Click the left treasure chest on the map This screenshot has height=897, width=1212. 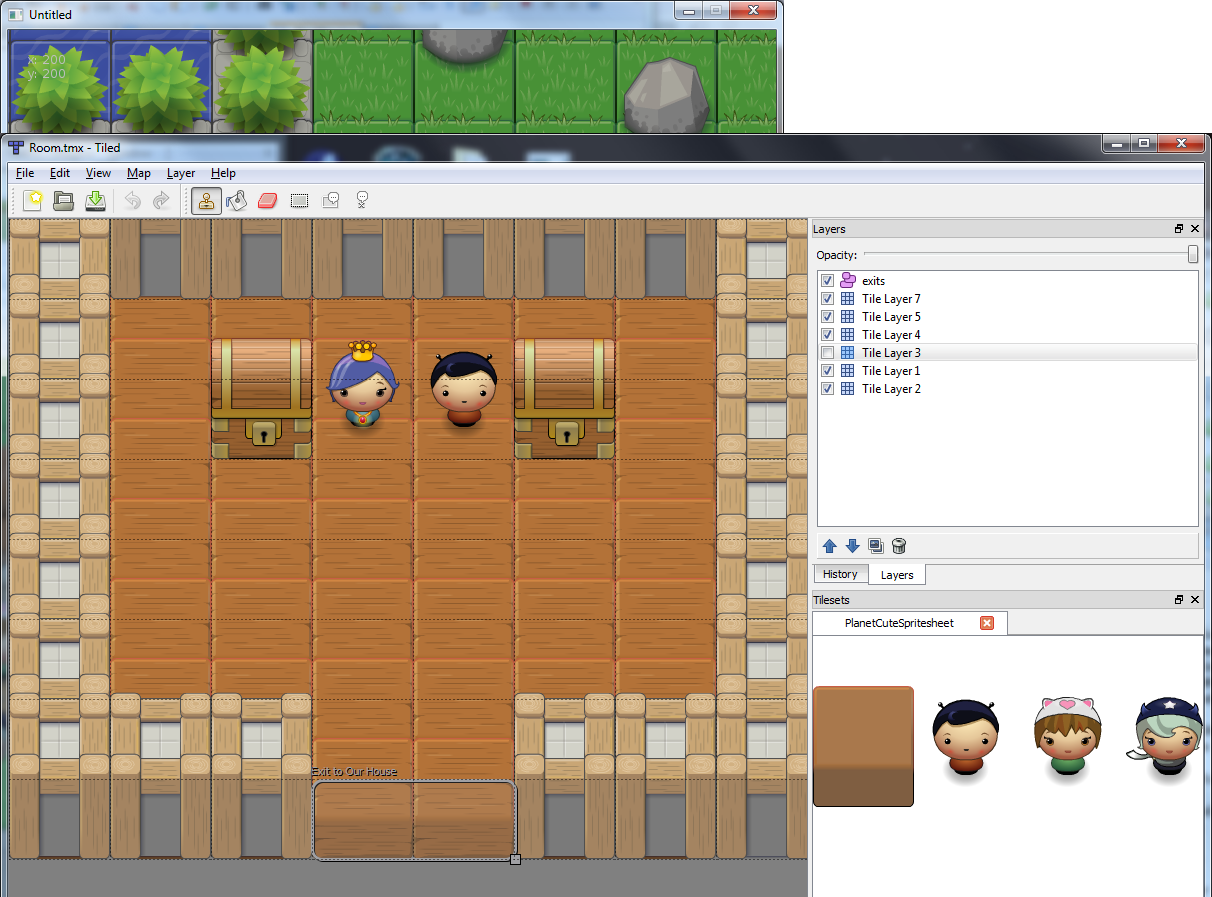[x=262, y=398]
